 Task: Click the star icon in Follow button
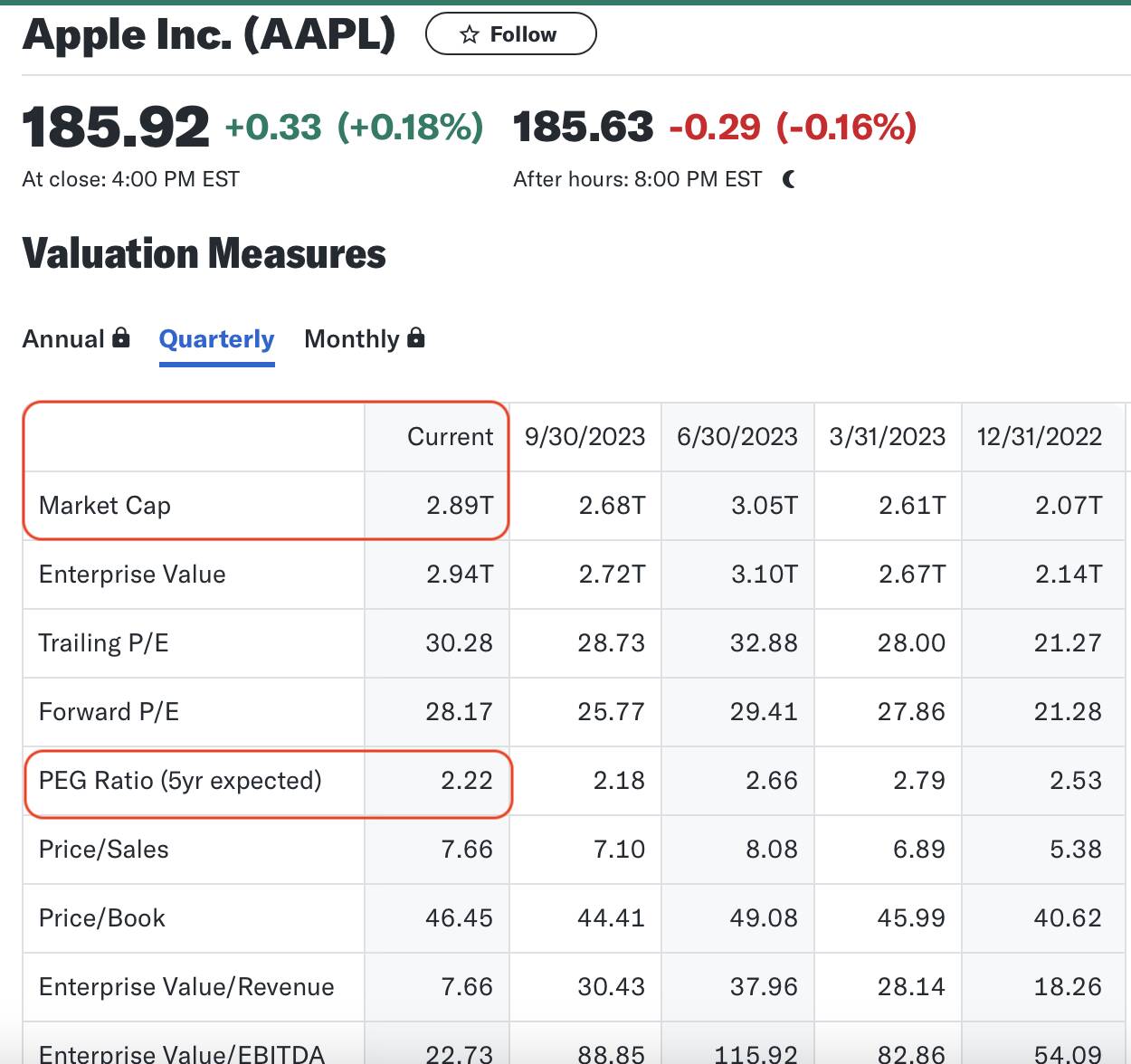[469, 34]
